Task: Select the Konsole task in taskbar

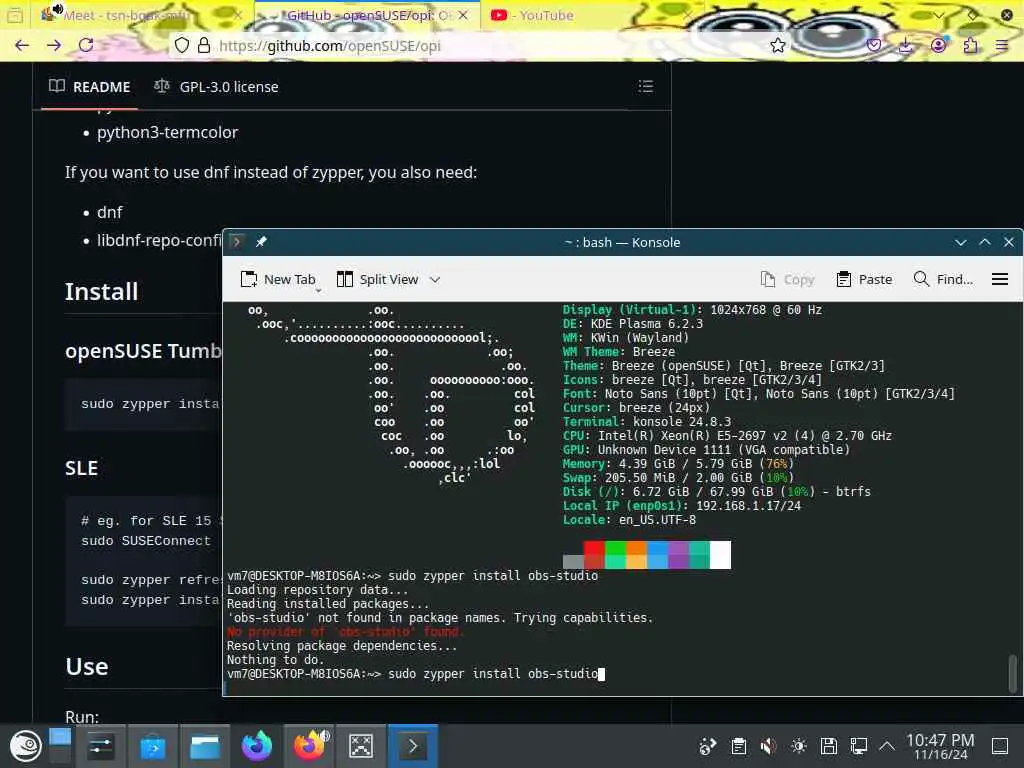Action: pos(413,746)
